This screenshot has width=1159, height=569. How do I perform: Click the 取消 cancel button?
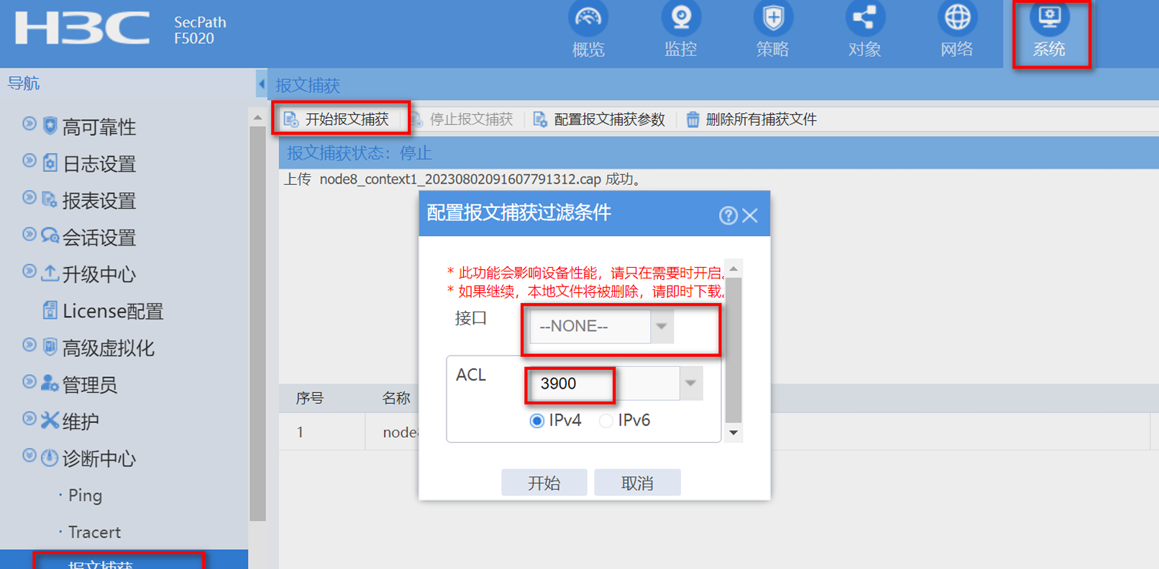pos(637,483)
